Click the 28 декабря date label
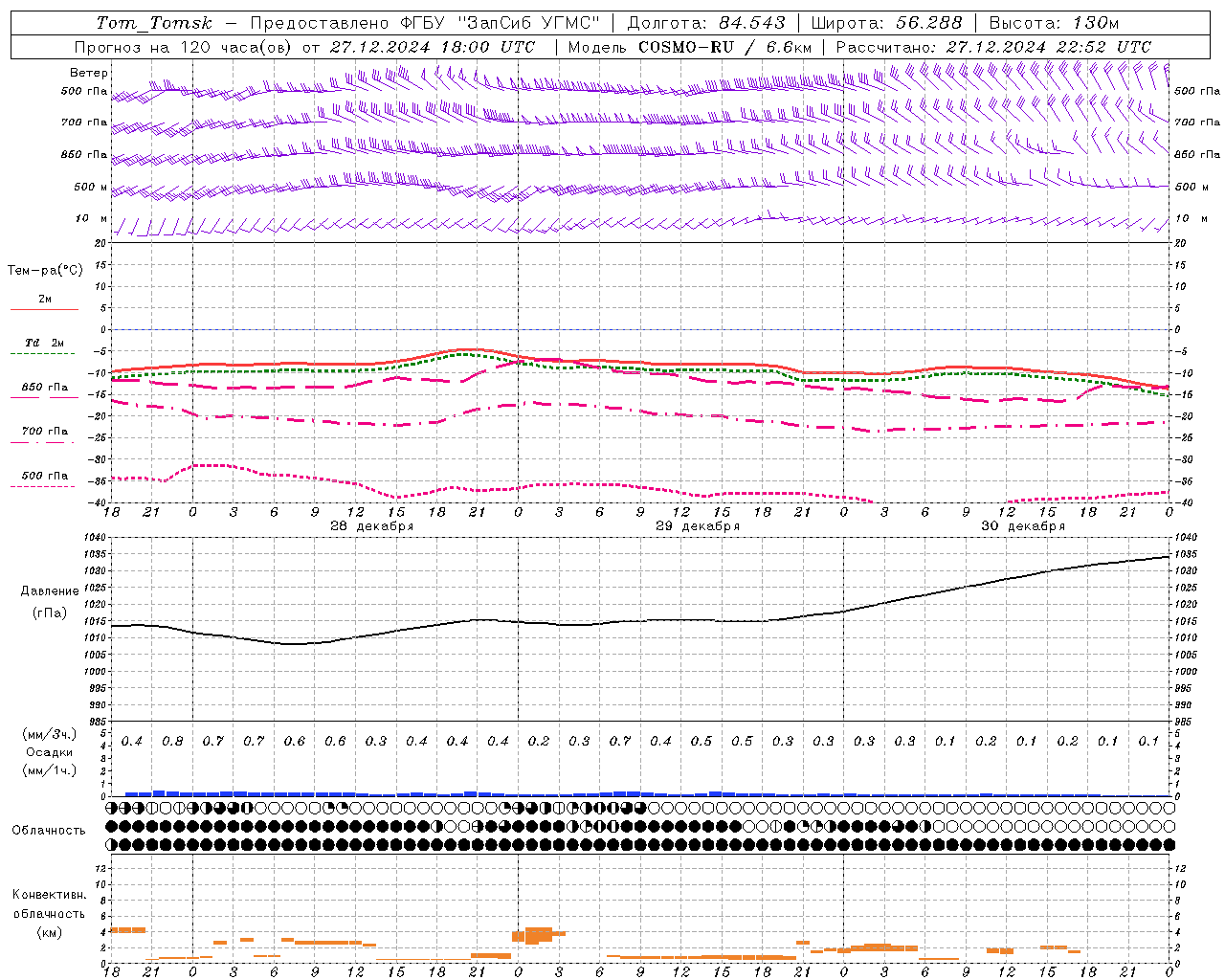 pos(371,526)
